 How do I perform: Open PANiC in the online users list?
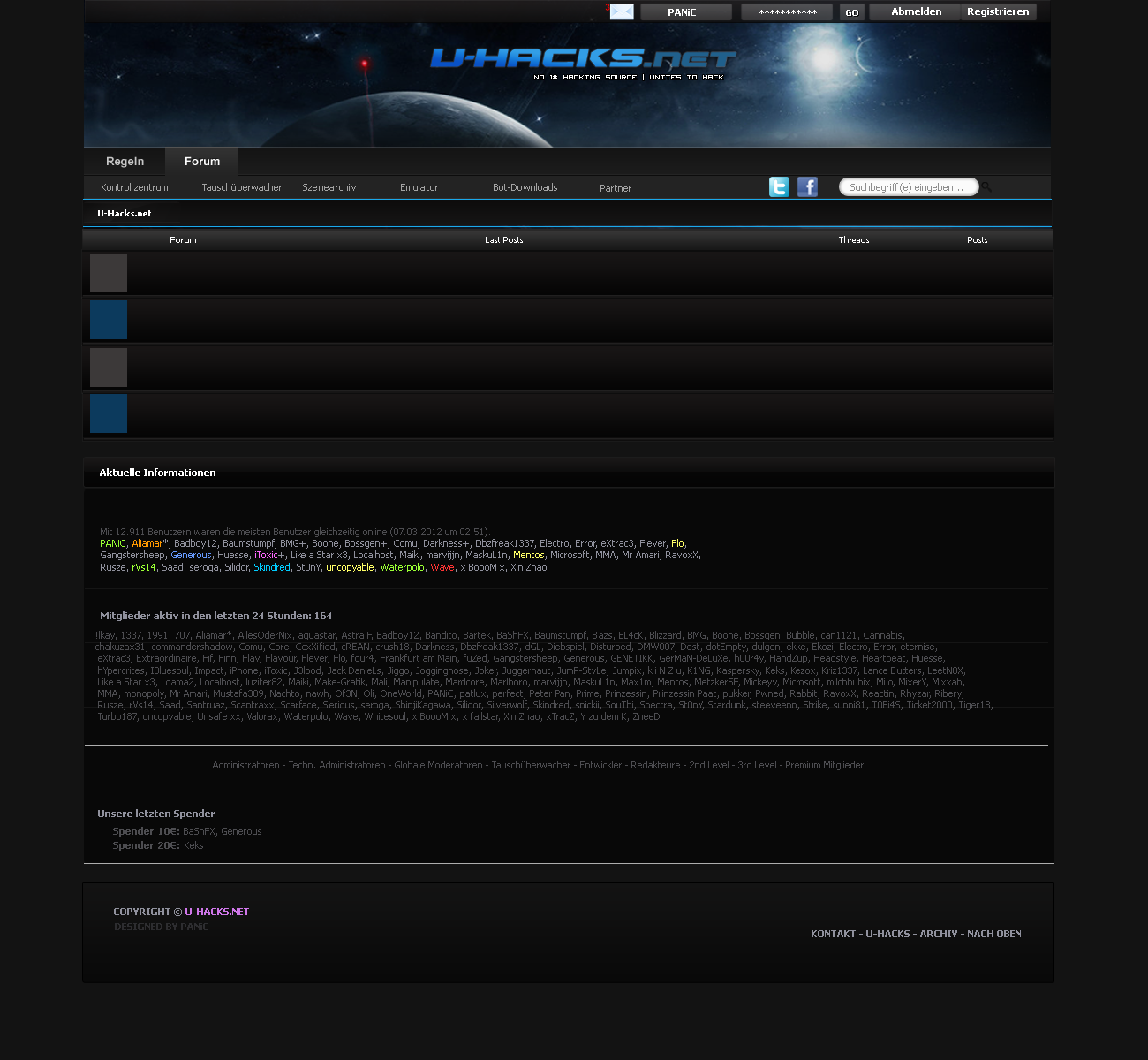tap(113, 543)
